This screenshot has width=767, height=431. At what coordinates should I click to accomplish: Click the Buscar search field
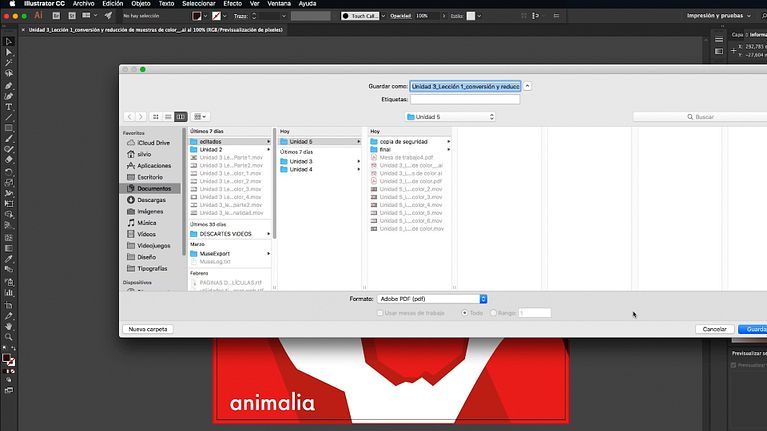click(x=700, y=117)
